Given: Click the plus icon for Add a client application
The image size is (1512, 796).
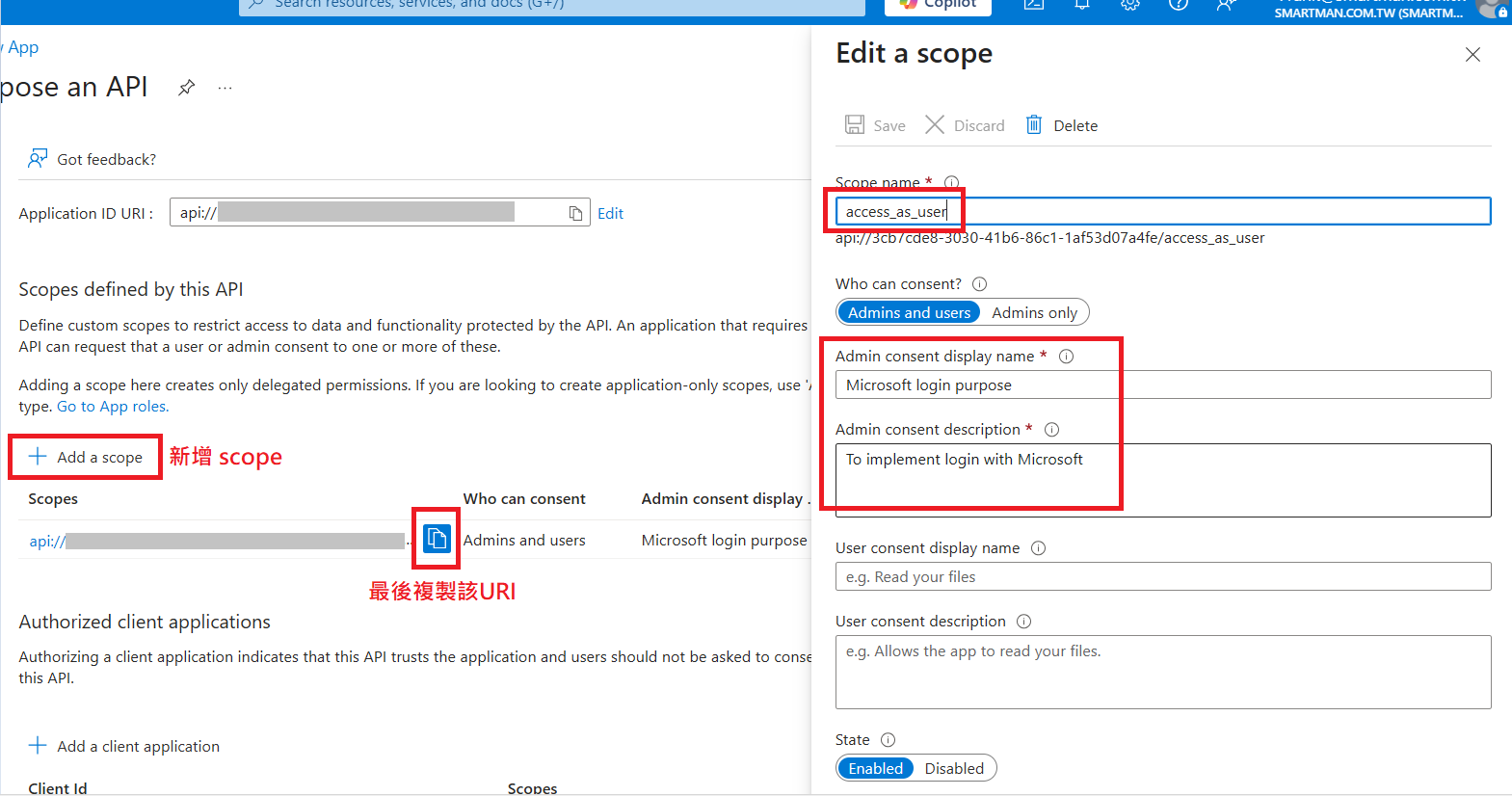Looking at the screenshot, I should pyautogui.click(x=38, y=745).
